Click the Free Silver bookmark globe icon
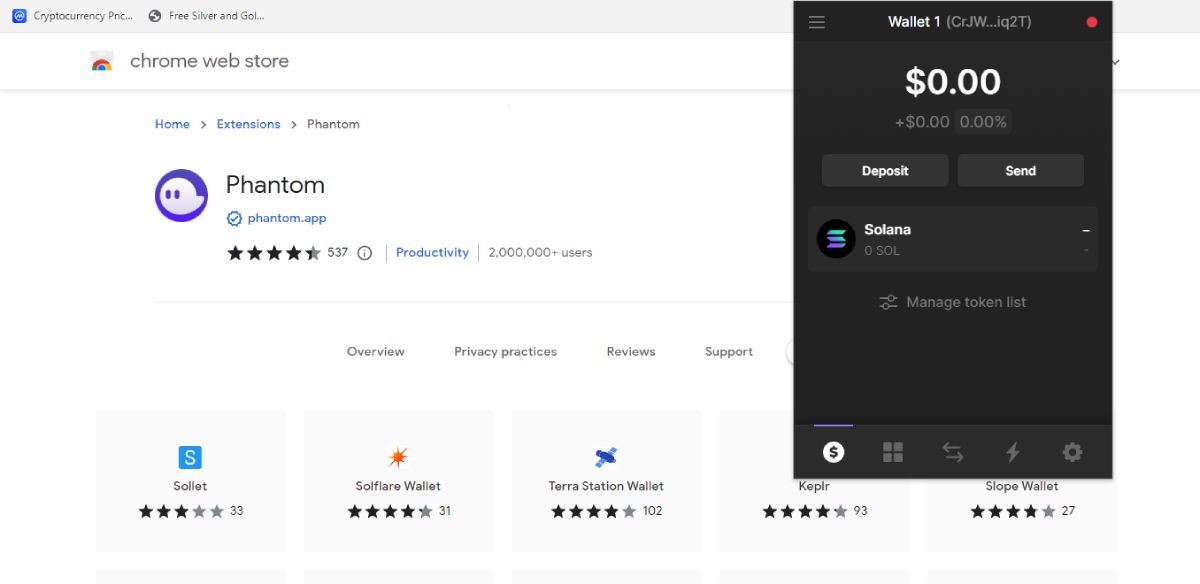1200x584 pixels. click(154, 16)
